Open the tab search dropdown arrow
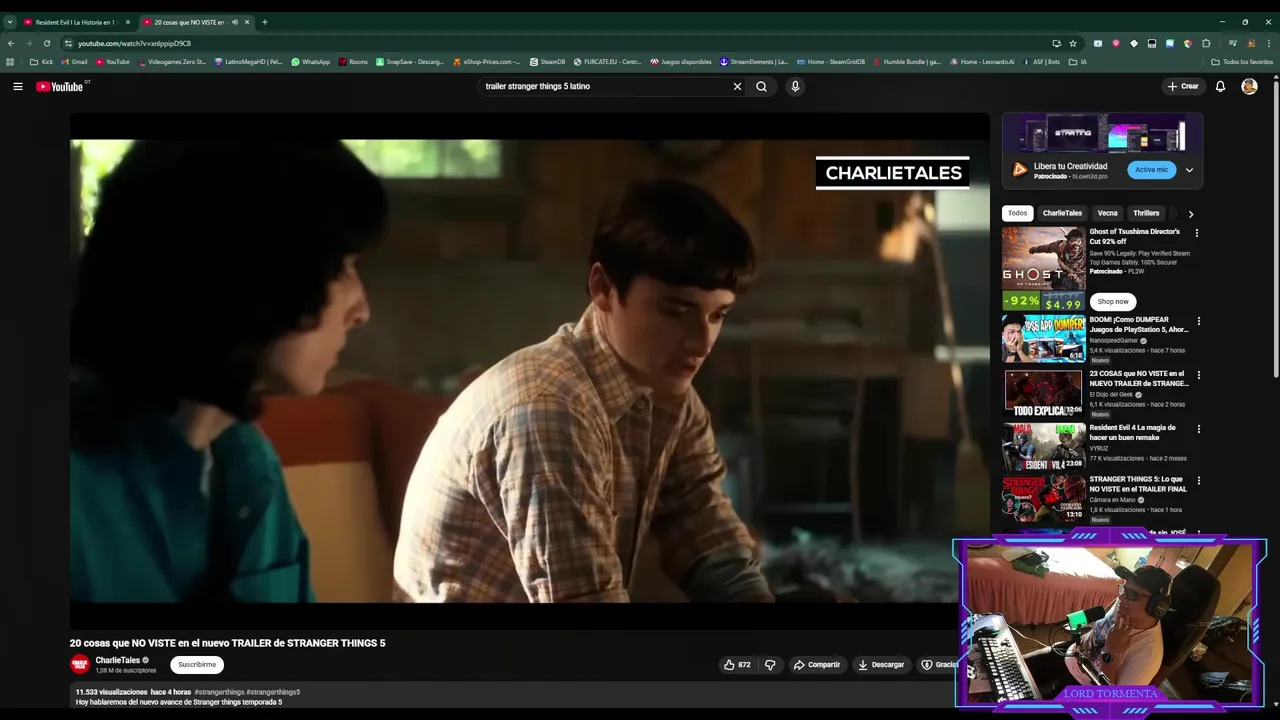 (9, 22)
